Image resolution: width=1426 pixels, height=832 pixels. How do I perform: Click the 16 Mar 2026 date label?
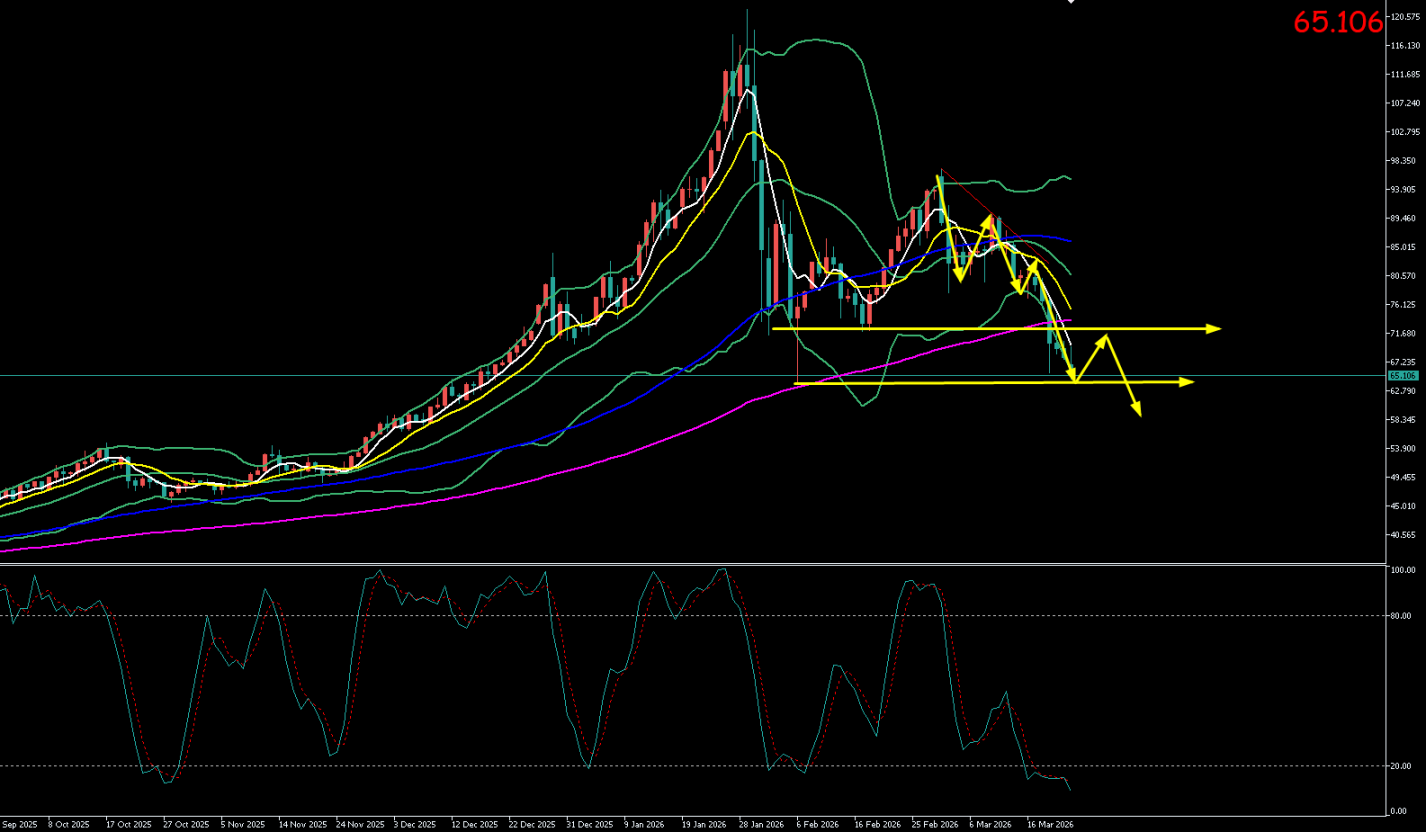click(1053, 825)
